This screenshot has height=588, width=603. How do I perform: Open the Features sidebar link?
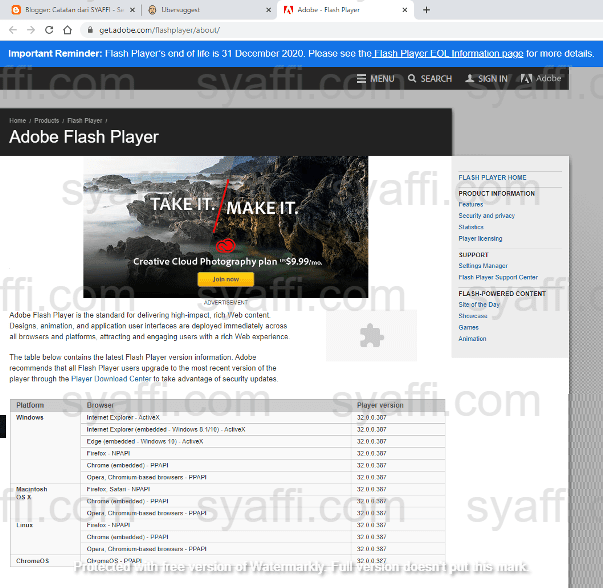click(x=471, y=205)
